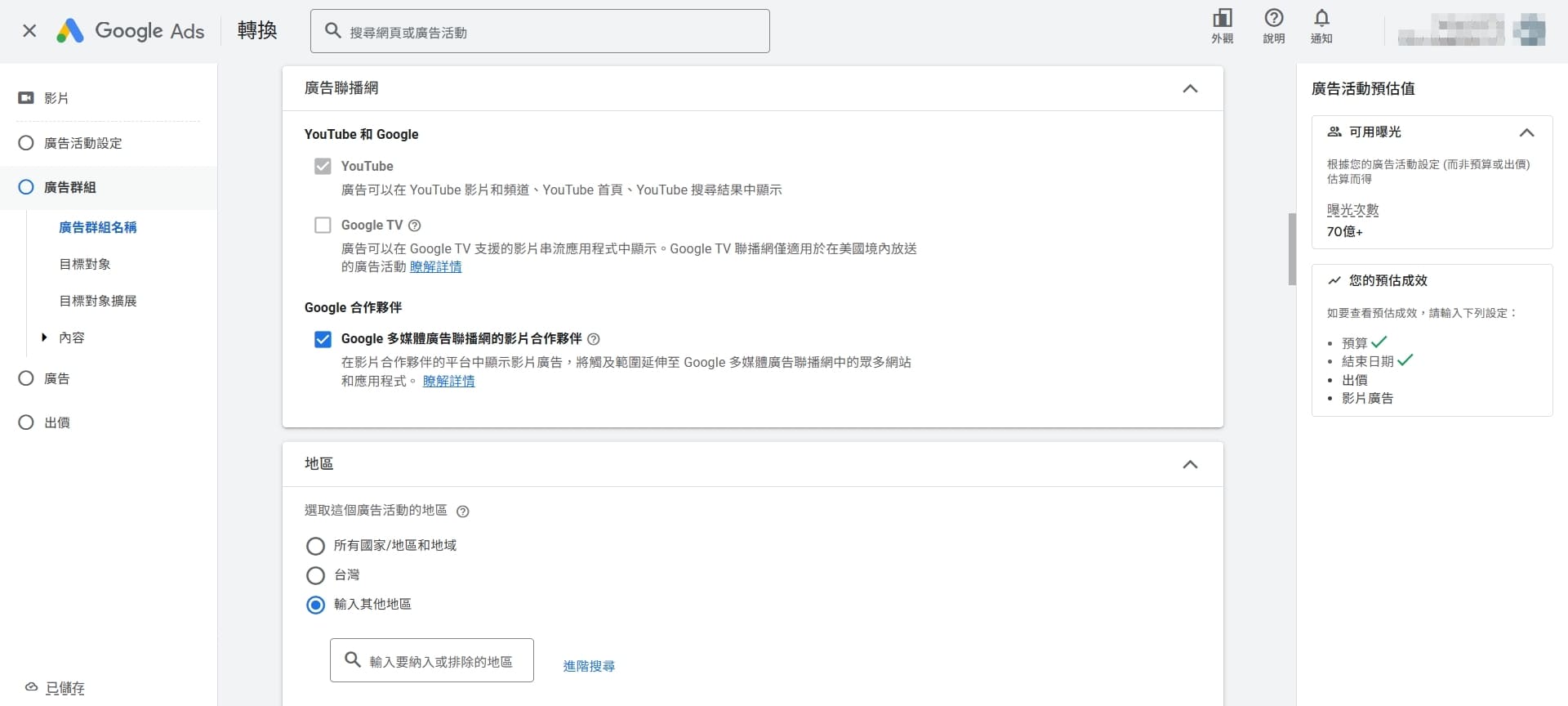
Task: Click the 70億+ impressions value
Action: coord(1344,232)
